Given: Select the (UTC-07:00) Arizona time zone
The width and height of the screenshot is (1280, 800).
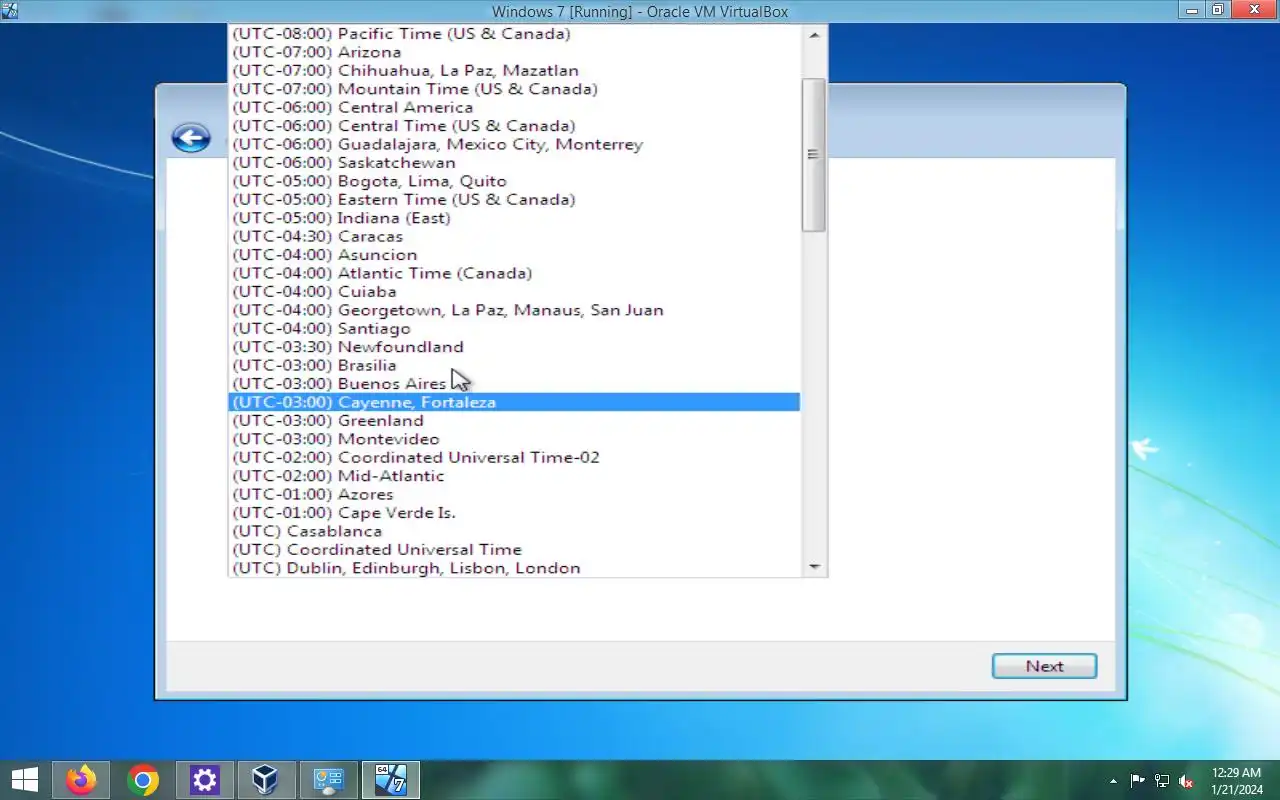Looking at the screenshot, I should pos(514,52).
